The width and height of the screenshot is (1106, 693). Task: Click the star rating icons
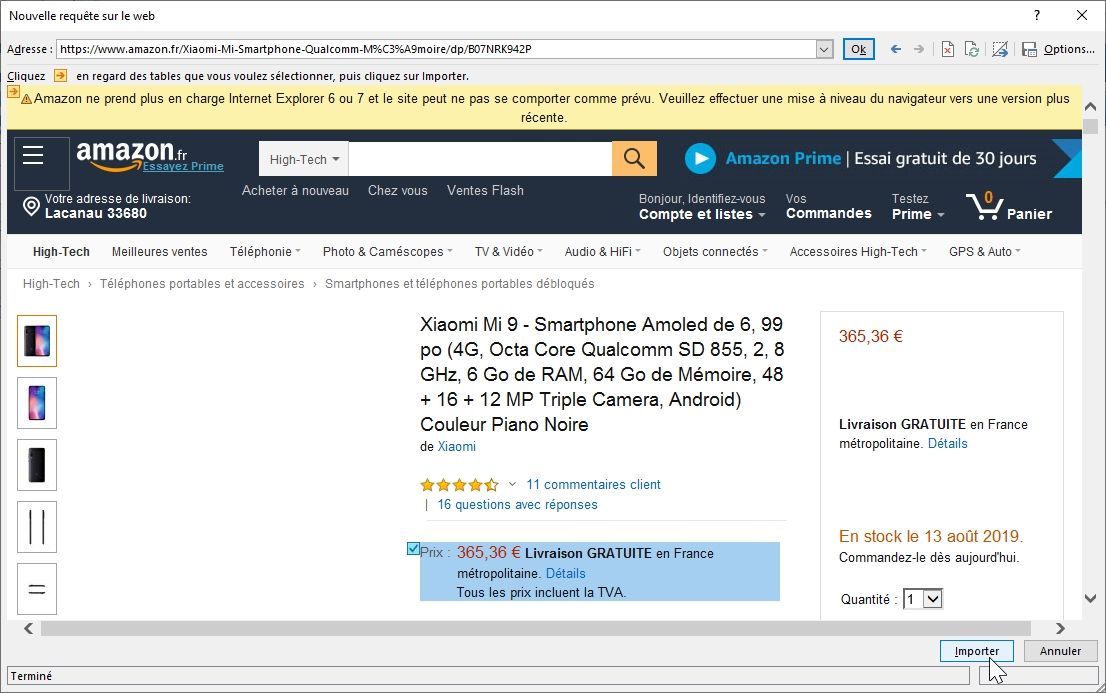(x=459, y=485)
